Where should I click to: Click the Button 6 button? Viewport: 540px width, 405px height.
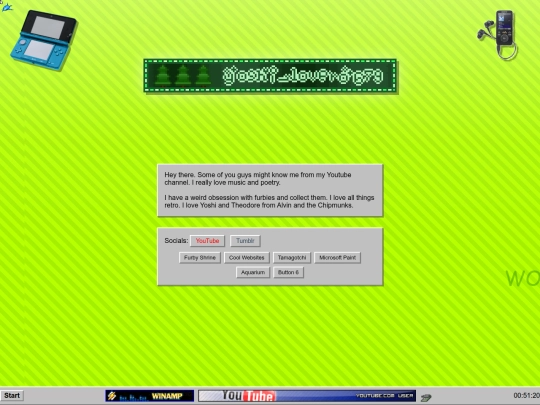(289, 272)
